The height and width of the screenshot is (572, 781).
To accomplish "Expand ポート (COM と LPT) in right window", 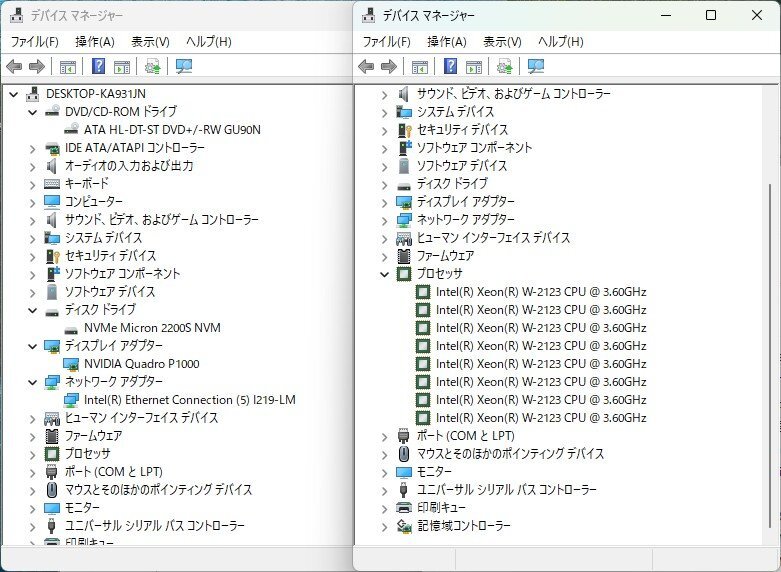I will click(385, 437).
